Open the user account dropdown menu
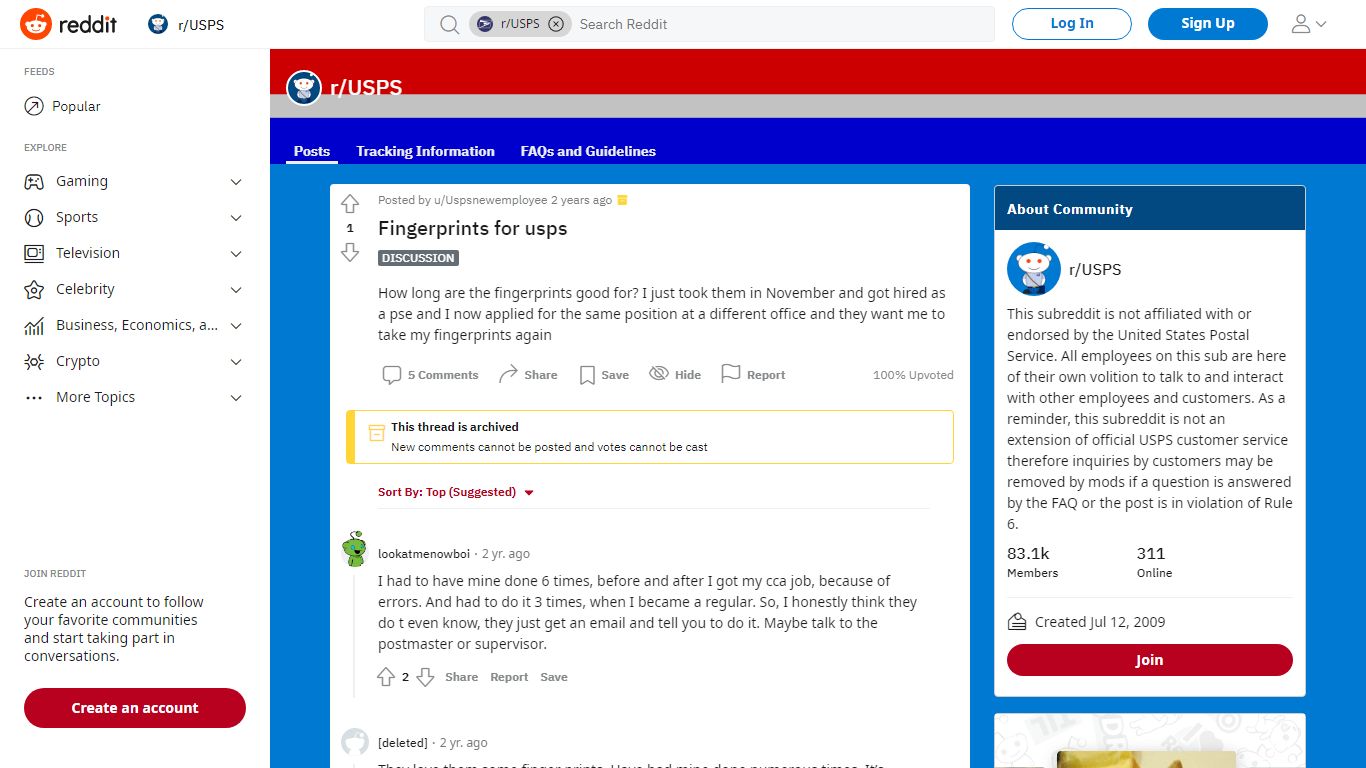Viewport: 1366px width, 768px height. (x=1308, y=24)
